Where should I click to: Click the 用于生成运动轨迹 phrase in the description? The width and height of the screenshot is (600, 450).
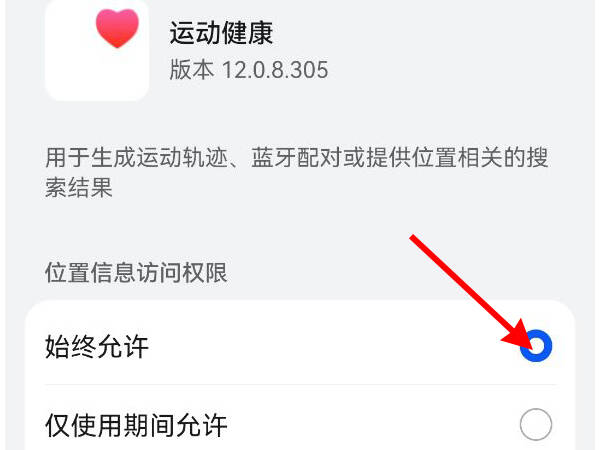(x=136, y=157)
